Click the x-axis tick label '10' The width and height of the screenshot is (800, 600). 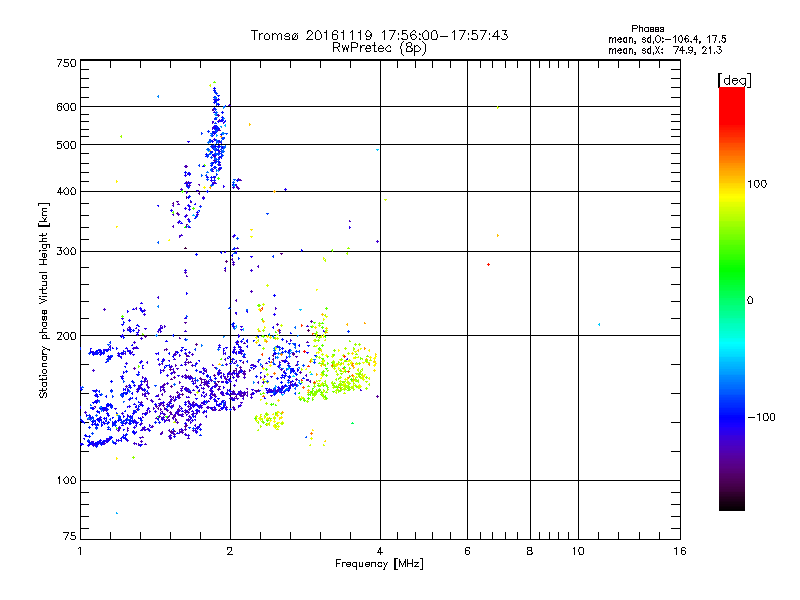click(x=578, y=551)
